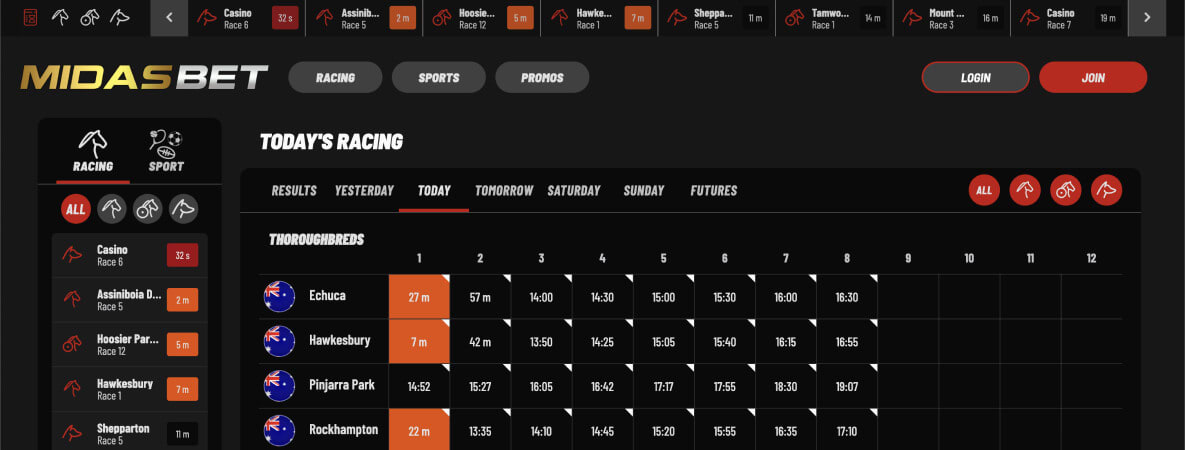Switch to the Saturday tab
This screenshot has width=1185, height=450.
click(574, 191)
